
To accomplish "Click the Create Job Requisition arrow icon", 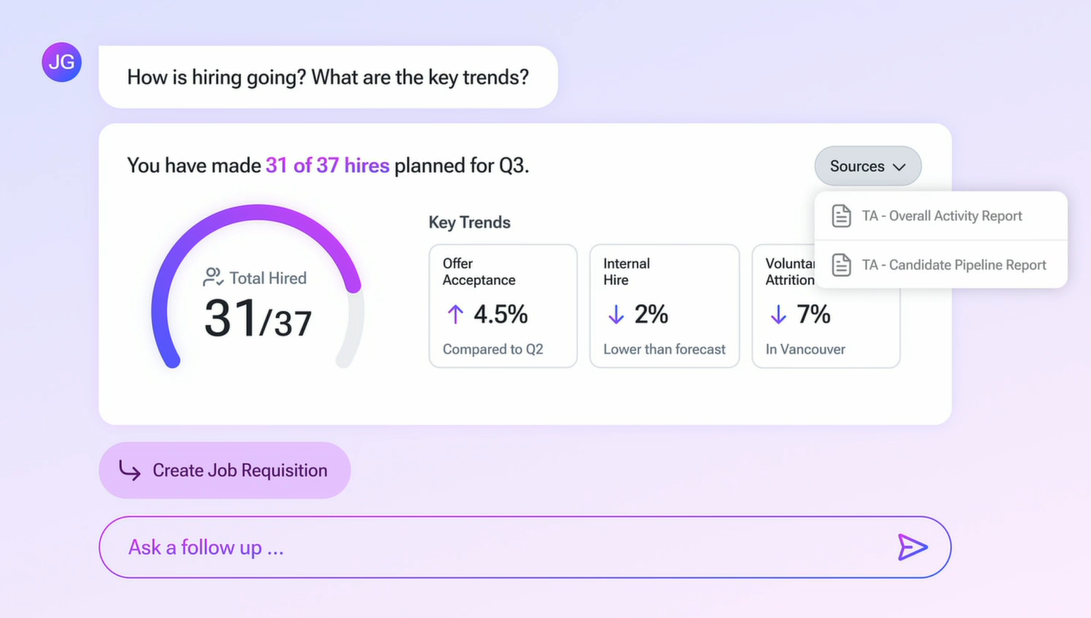I will pyautogui.click(x=130, y=470).
